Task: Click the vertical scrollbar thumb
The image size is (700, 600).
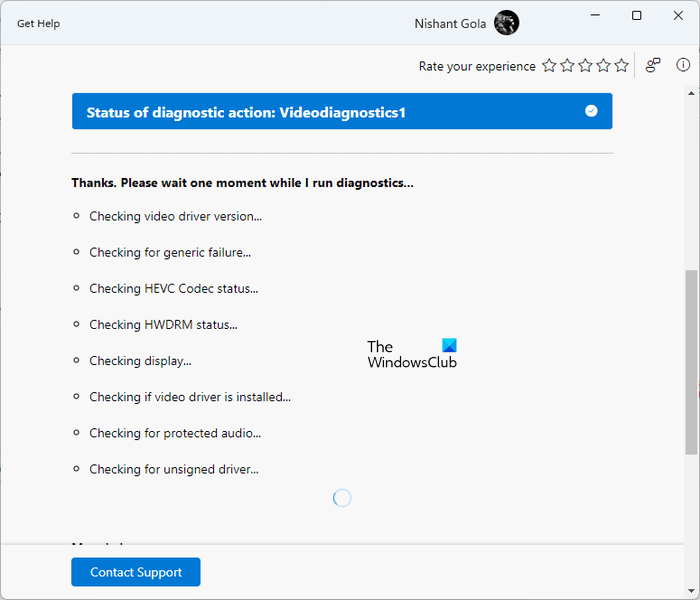Action: [x=692, y=362]
